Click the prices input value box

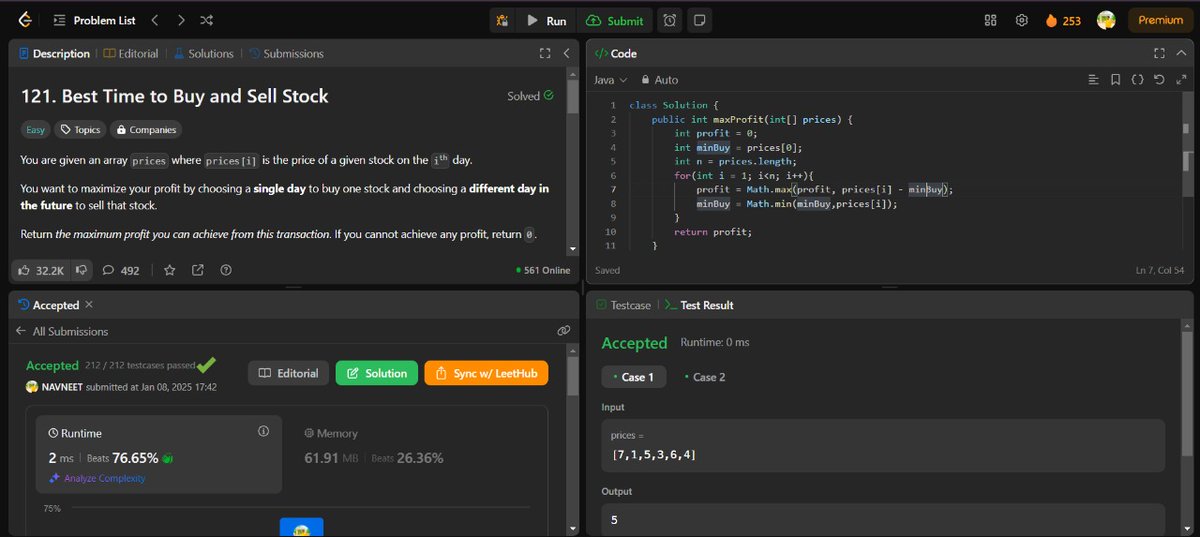883,445
